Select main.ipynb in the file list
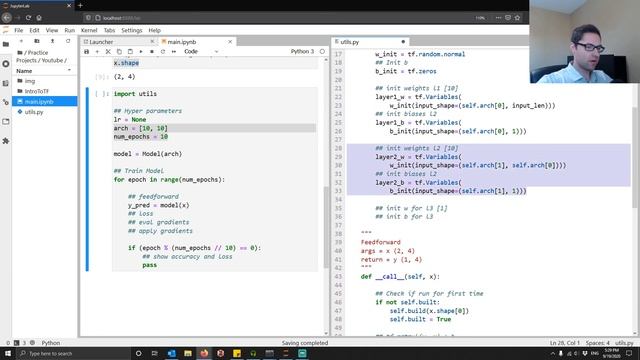The image size is (640, 360). (x=44, y=101)
